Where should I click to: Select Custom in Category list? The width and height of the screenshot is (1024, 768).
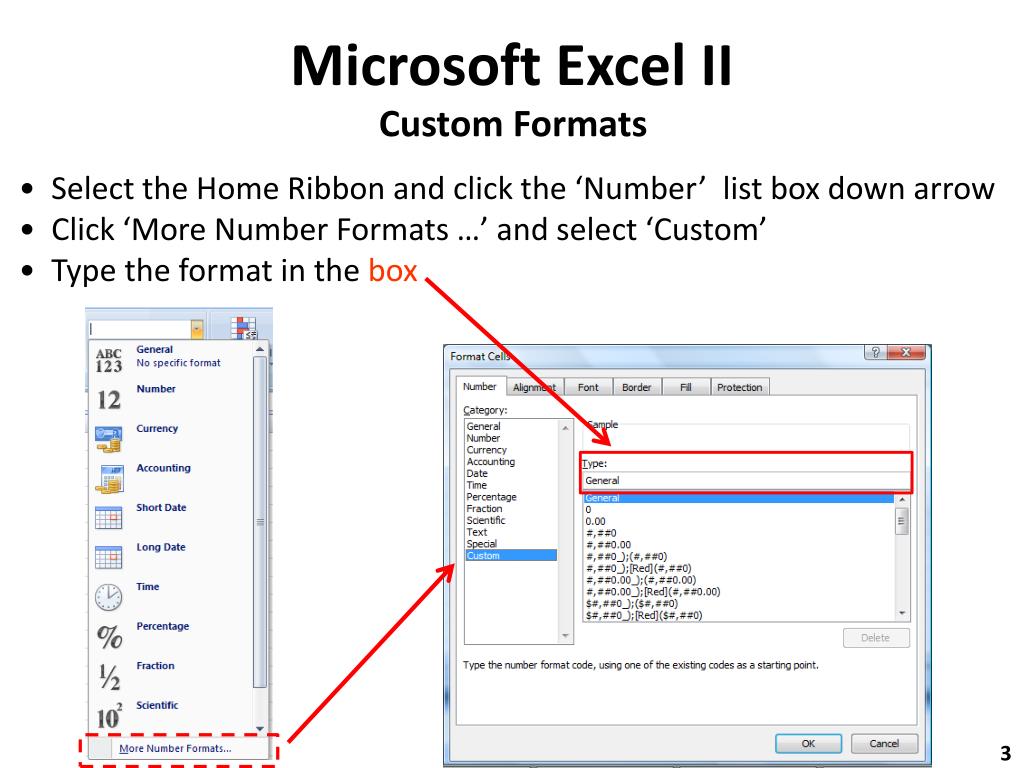511,555
